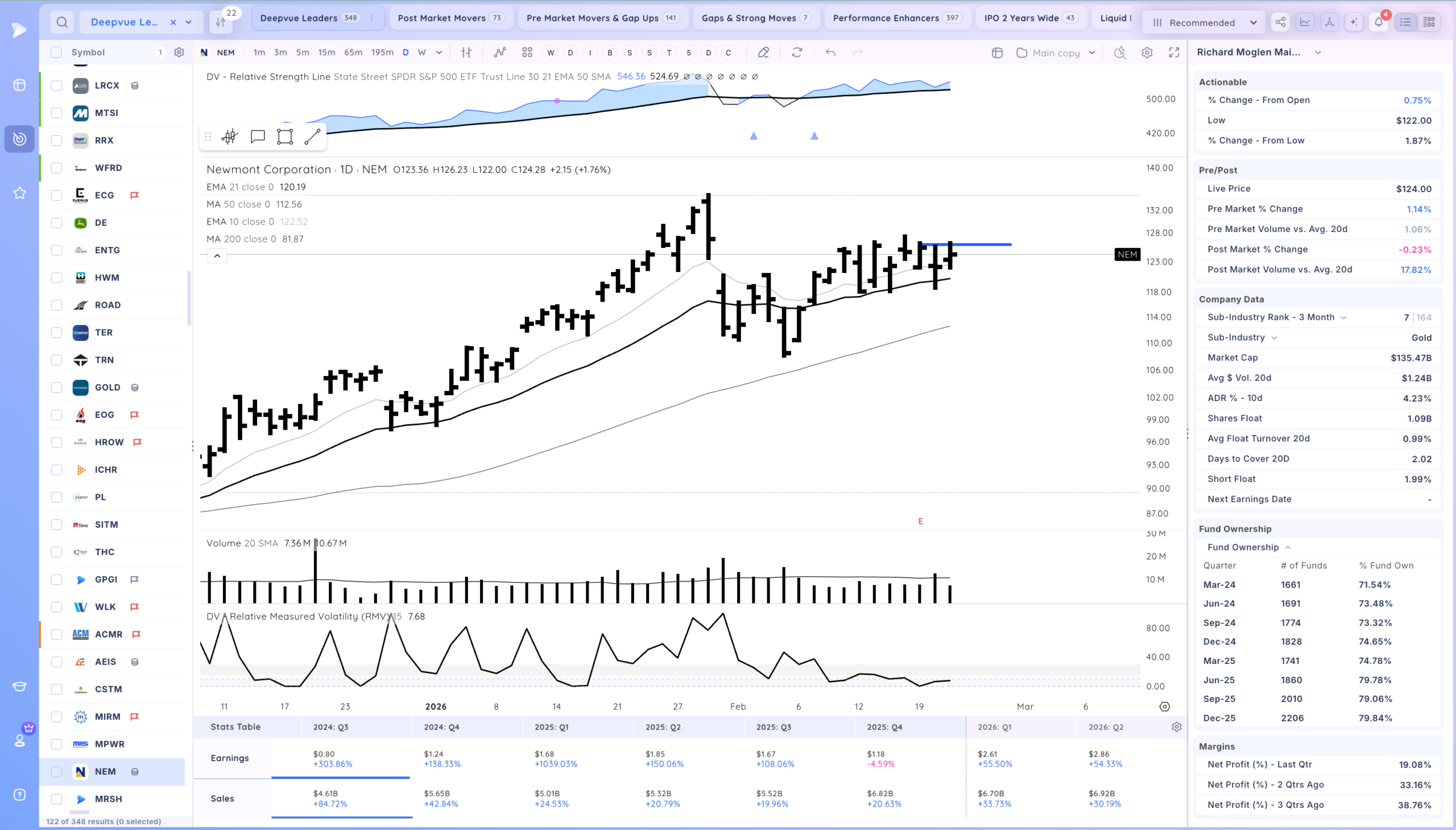The height and width of the screenshot is (830, 1456).
Task: Select the rectangle drawing tool
Action: click(x=285, y=137)
